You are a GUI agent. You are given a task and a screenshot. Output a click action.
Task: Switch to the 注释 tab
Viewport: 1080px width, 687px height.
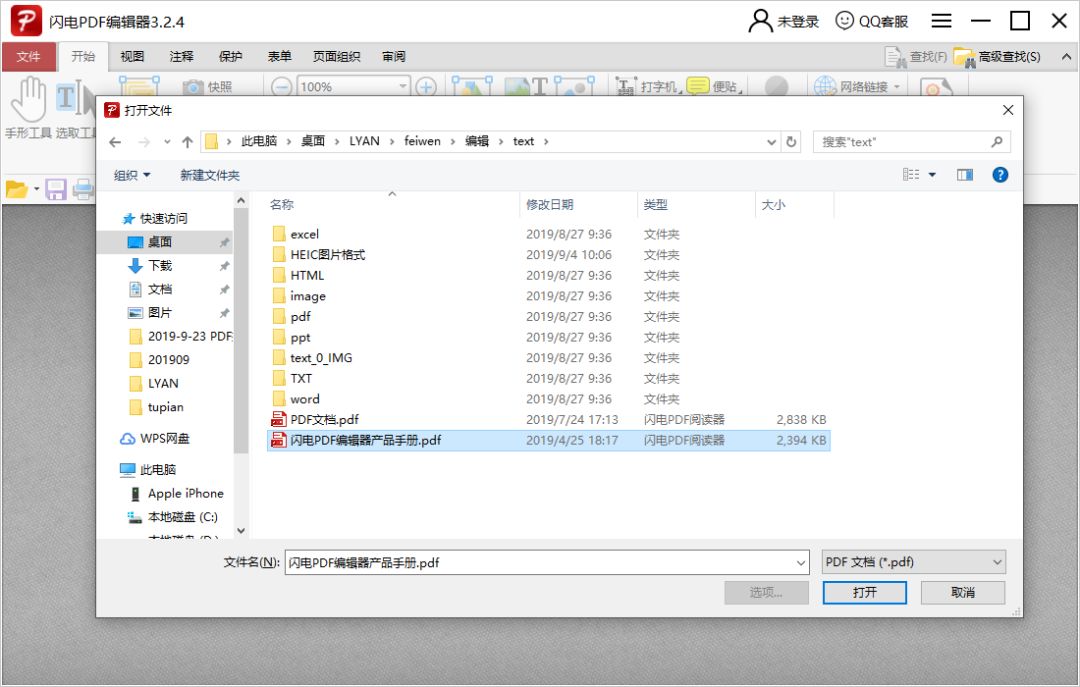point(181,57)
